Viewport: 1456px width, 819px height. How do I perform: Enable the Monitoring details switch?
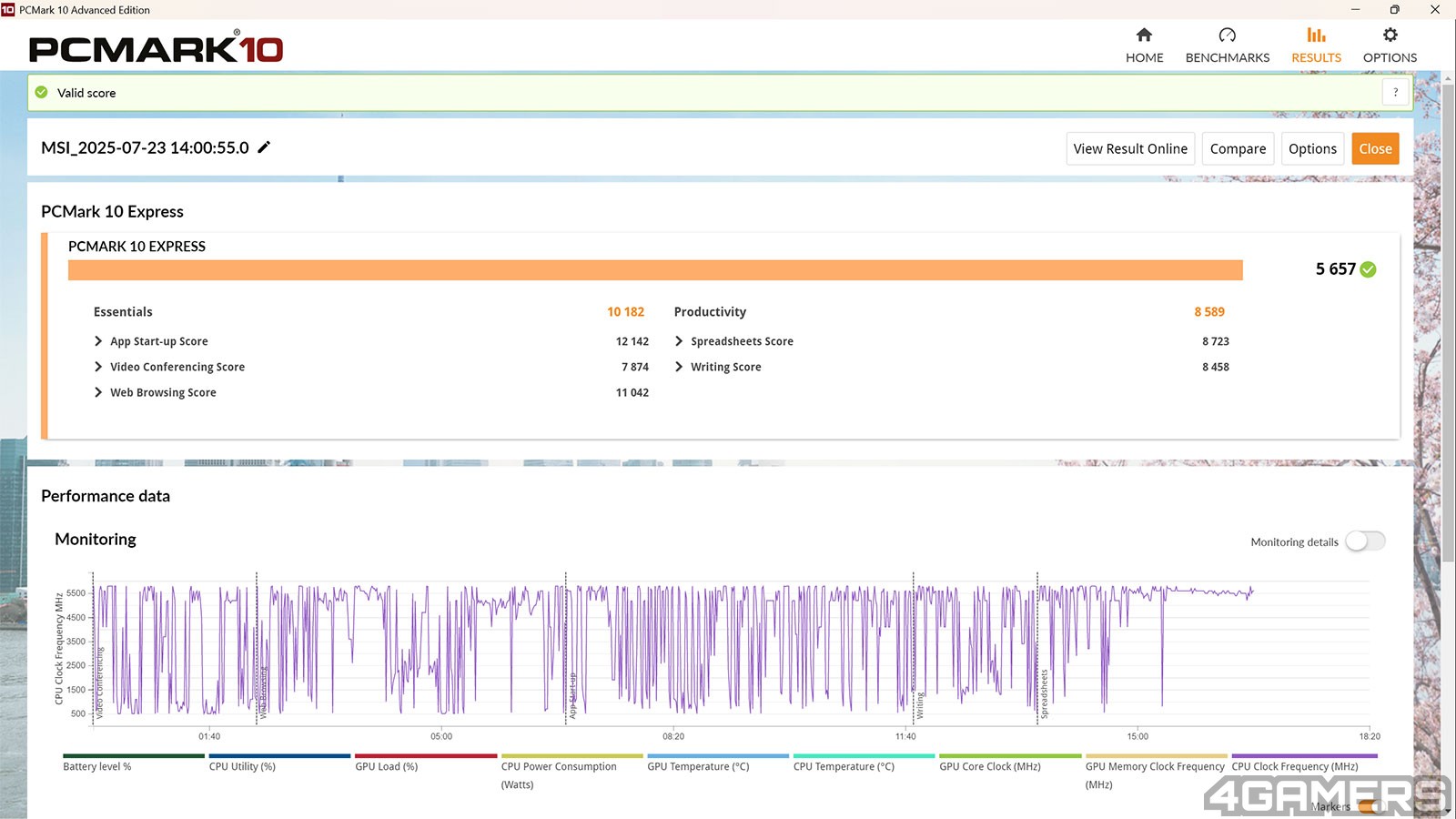tap(1365, 541)
